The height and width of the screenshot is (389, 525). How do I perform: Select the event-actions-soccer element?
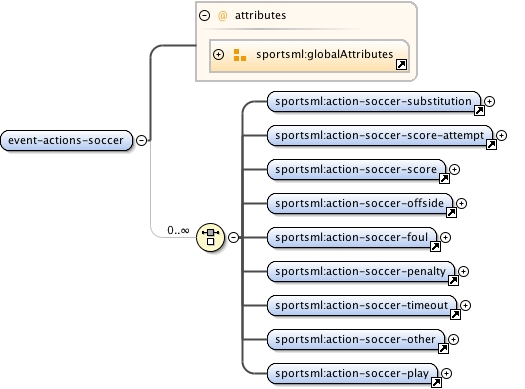click(x=66, y=140)
